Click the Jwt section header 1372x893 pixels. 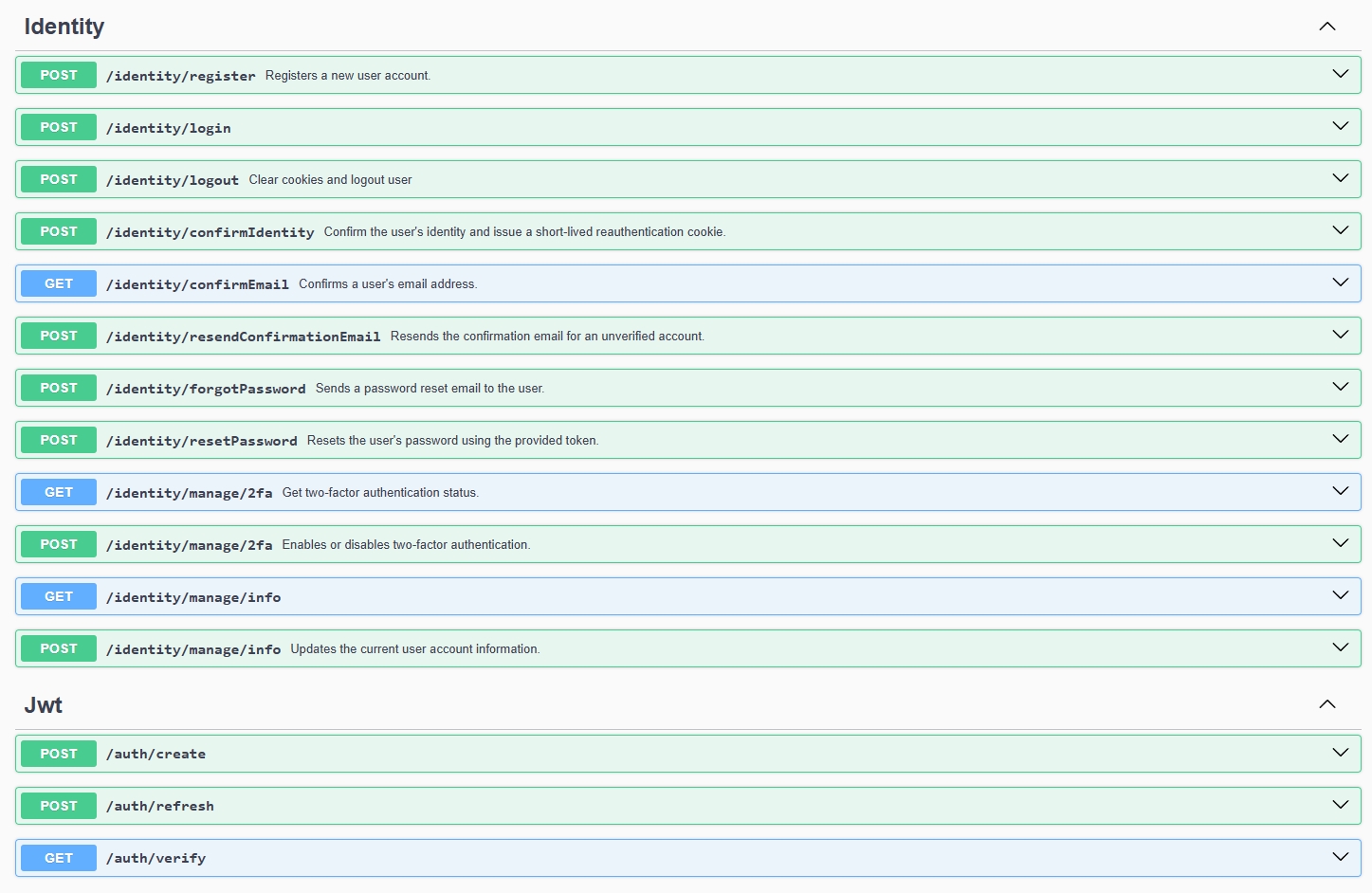coord(44,704)
